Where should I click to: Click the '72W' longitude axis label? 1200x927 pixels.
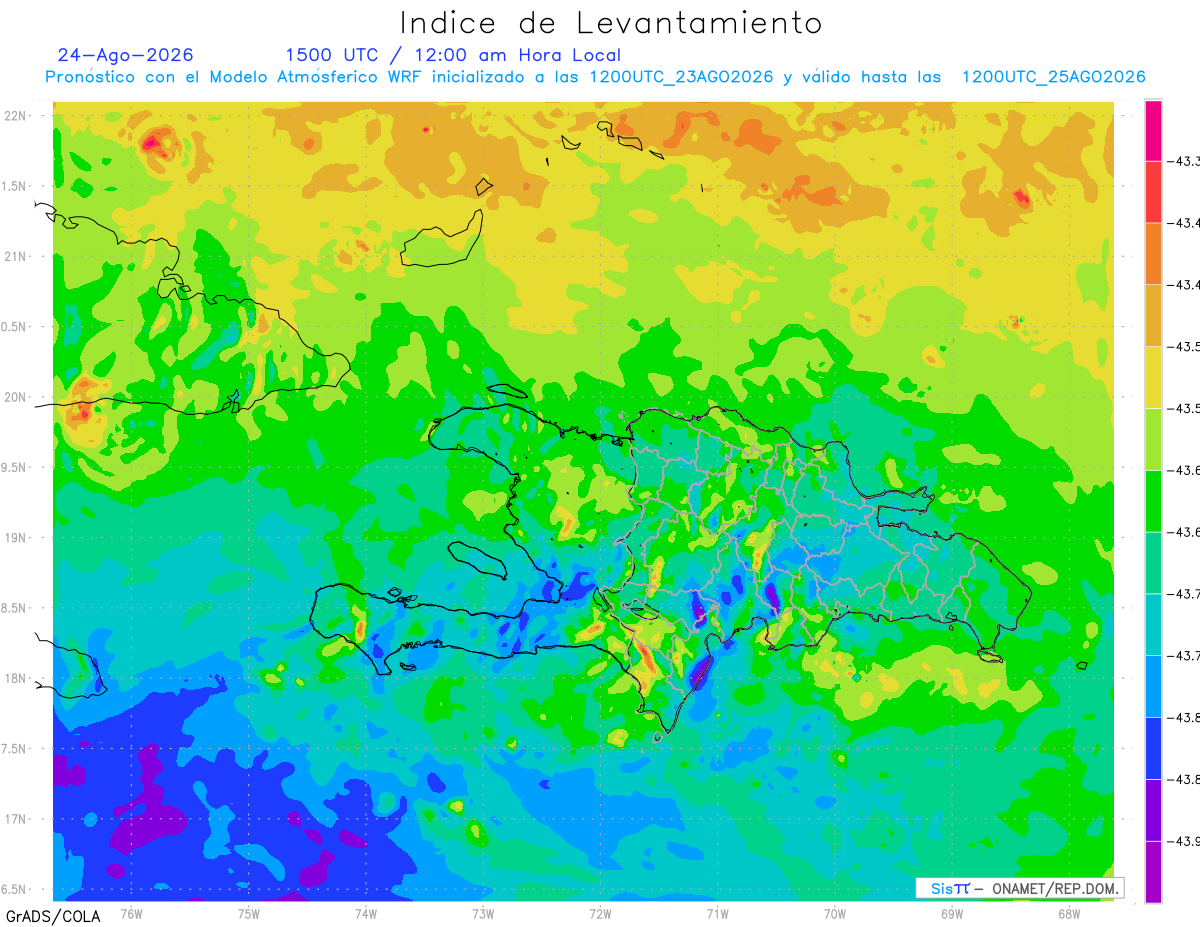[600, 913]
